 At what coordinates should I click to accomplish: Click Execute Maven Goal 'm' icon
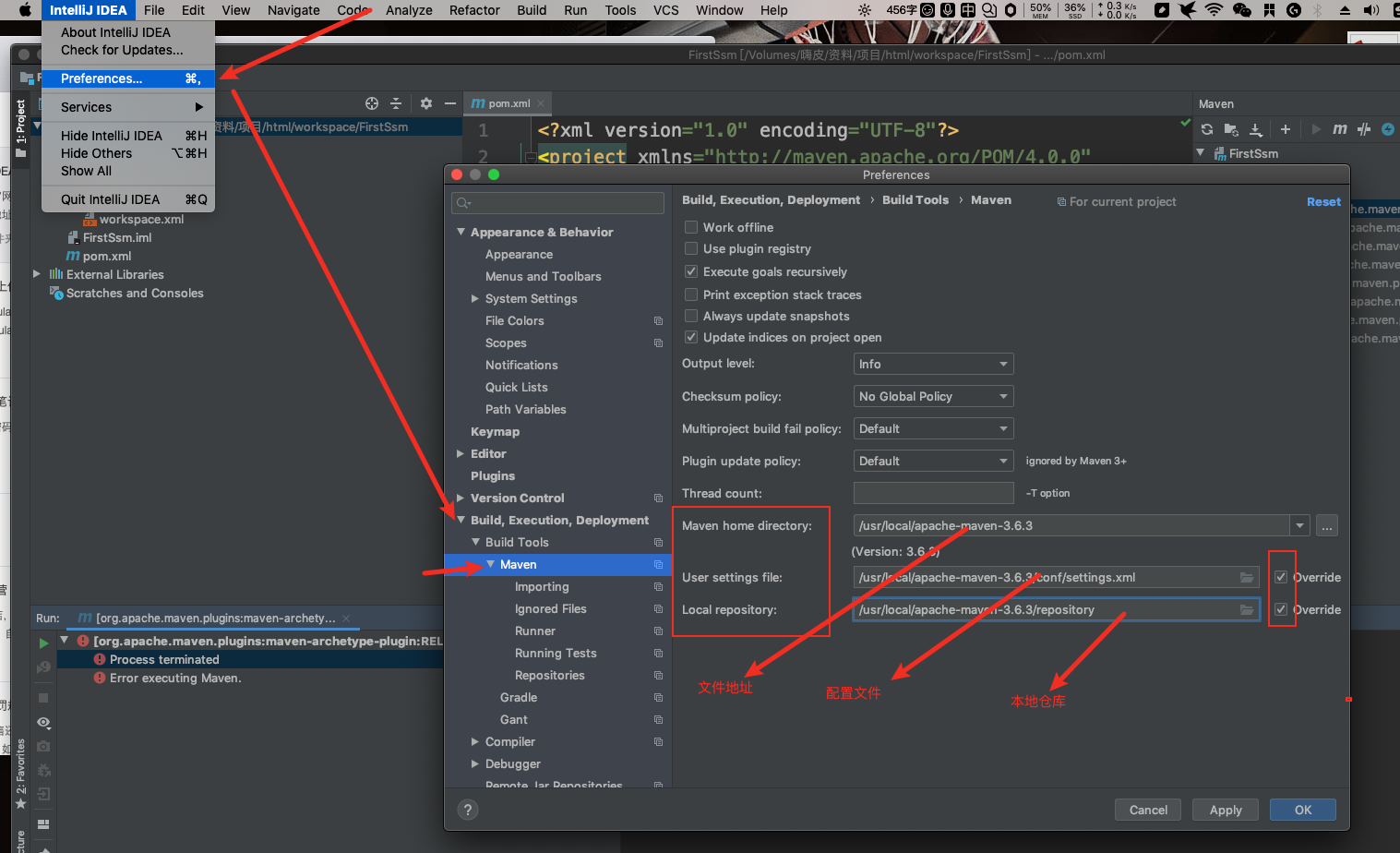1340,129
